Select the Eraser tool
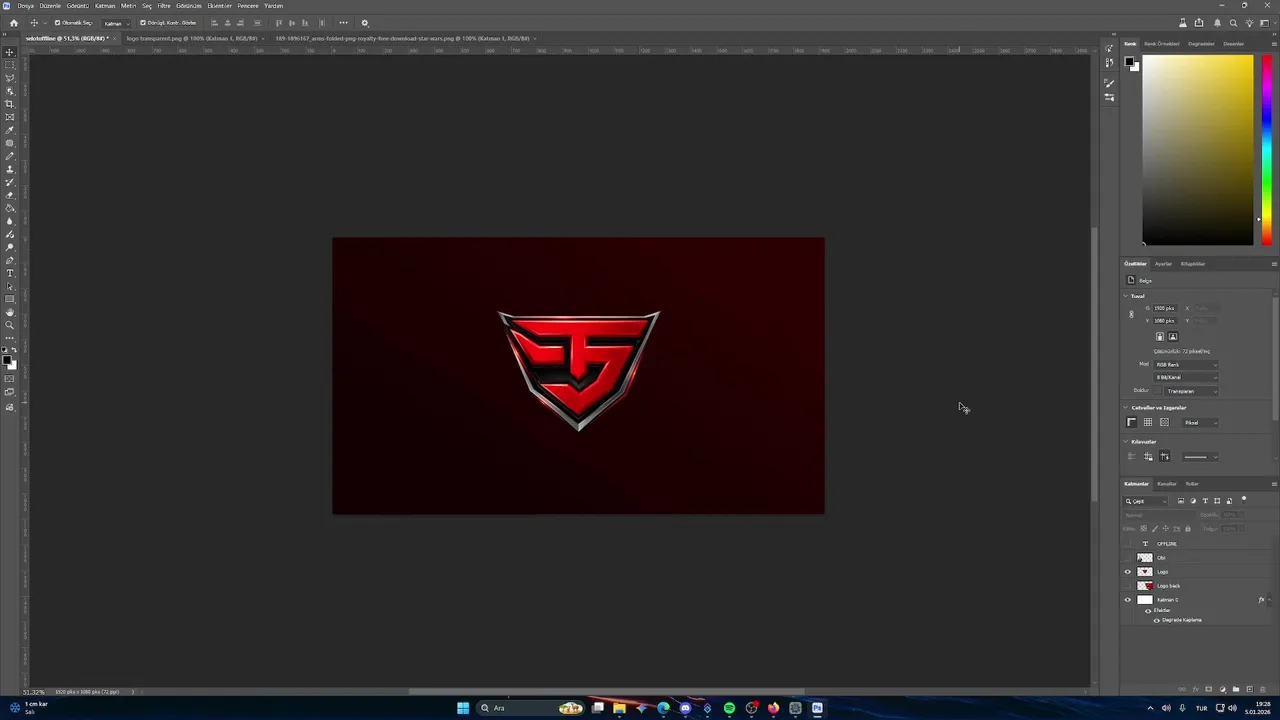Screen dimensions: 1280x720 (x=10, y=195)
